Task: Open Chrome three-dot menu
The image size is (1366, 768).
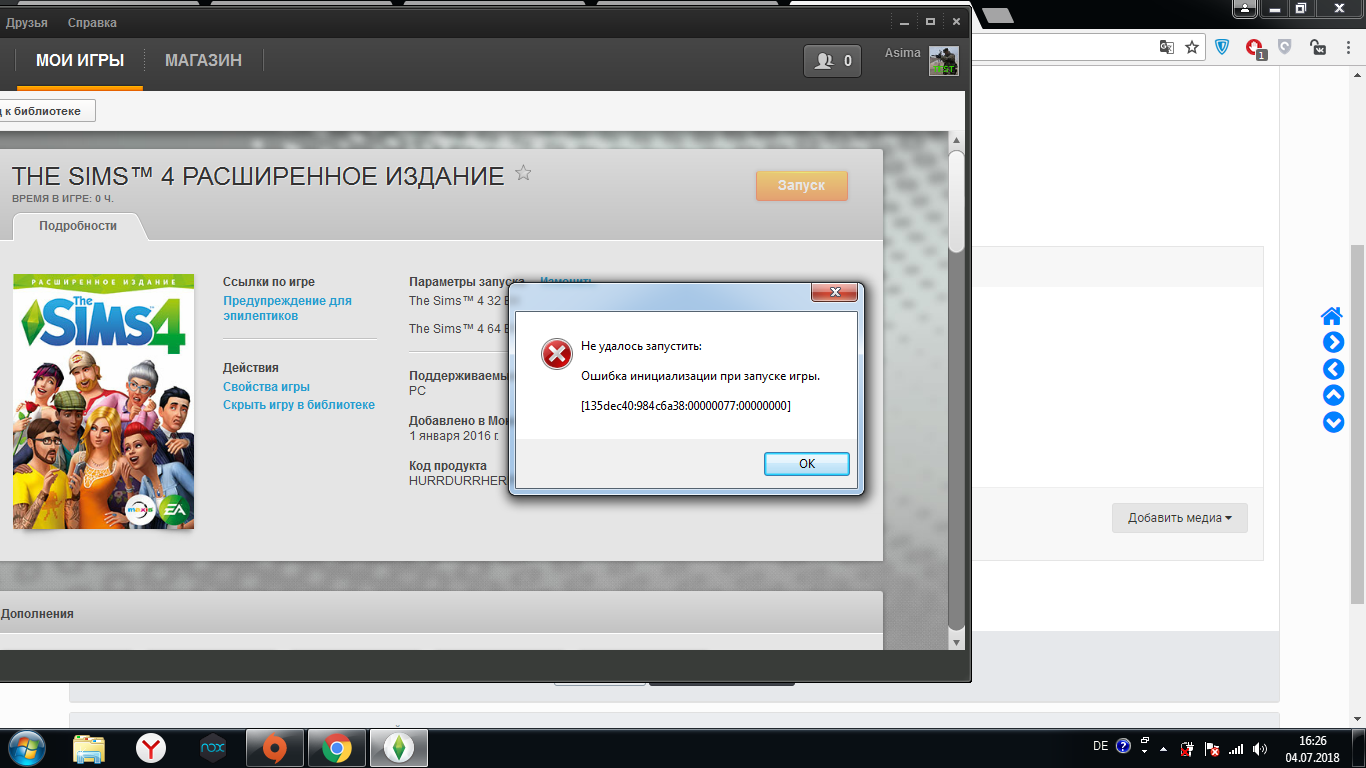Action: click(1348, 47)
